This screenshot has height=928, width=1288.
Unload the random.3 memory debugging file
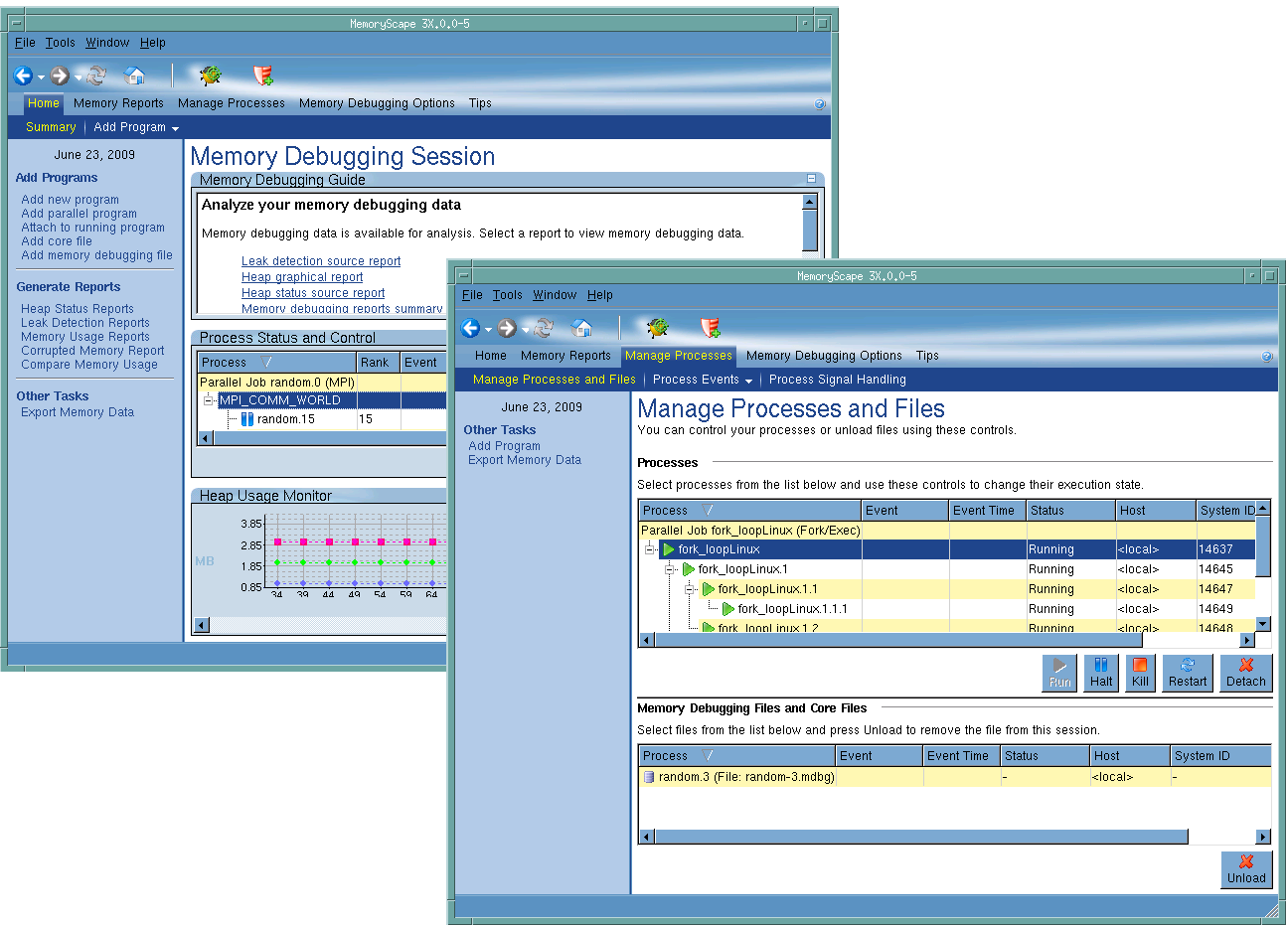pos(1245,869)
